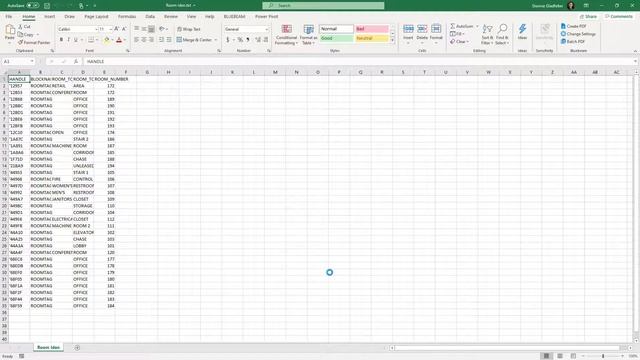Increase font size with large A
640x360 pixels.
click(117, 29)
